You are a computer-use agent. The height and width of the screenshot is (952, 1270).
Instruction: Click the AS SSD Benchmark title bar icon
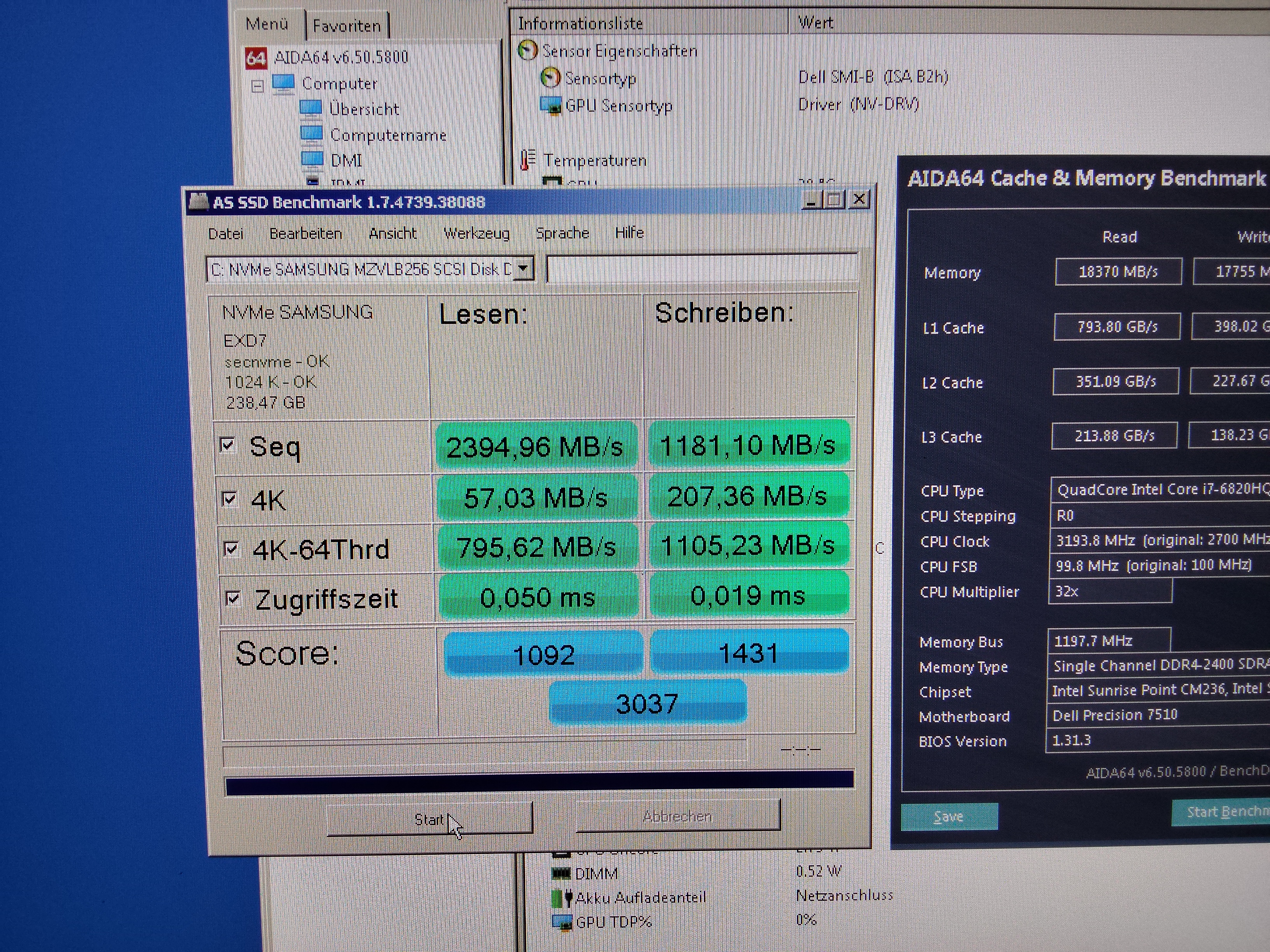click(x=198, y=202)
